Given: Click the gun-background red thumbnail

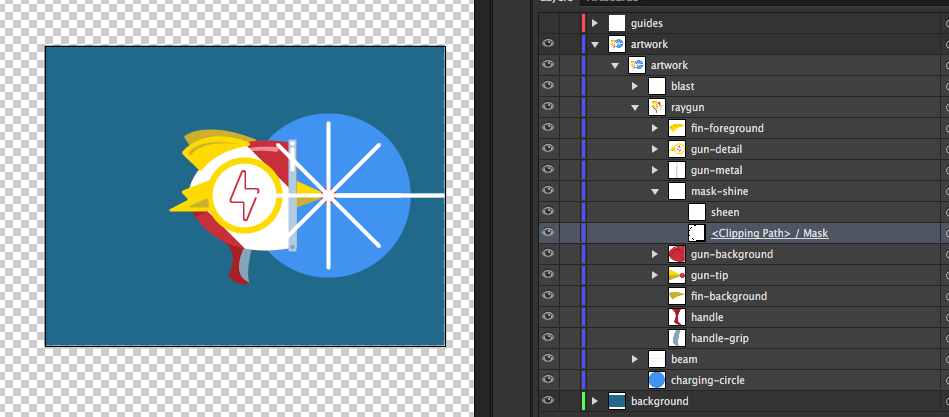Looking at the screenshot, I should point(677,254).
